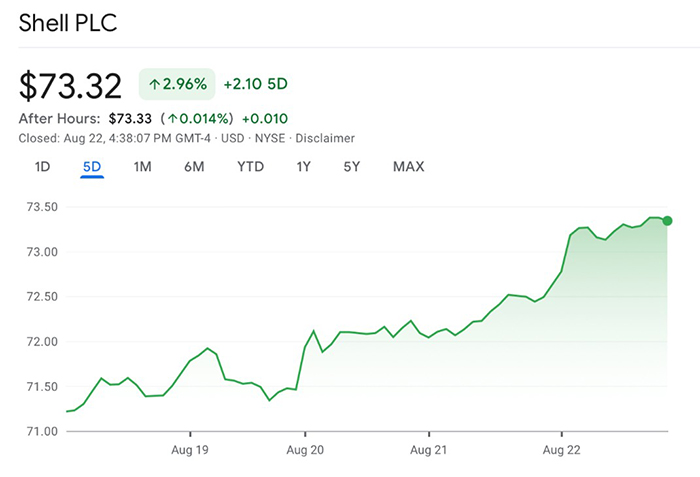Screen dimensions: 700x477
Task: Click the USD currency label
Action: 233,138
